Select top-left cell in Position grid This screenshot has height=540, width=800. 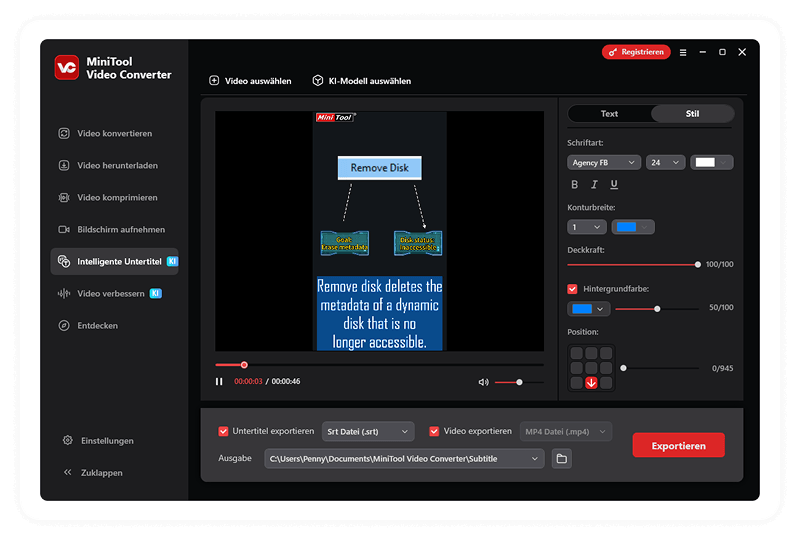577,353
